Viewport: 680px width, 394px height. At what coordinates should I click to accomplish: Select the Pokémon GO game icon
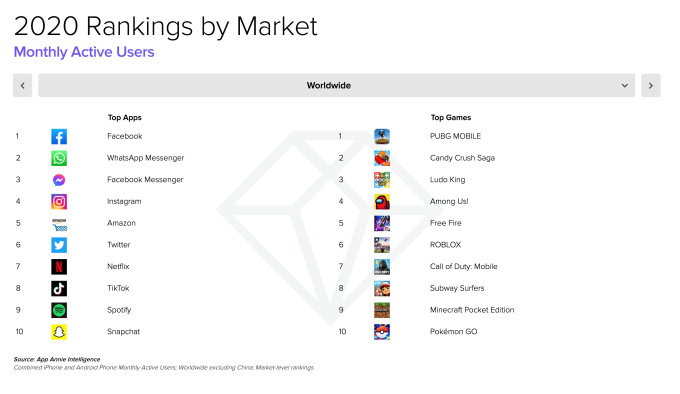[x=382, y=332]
